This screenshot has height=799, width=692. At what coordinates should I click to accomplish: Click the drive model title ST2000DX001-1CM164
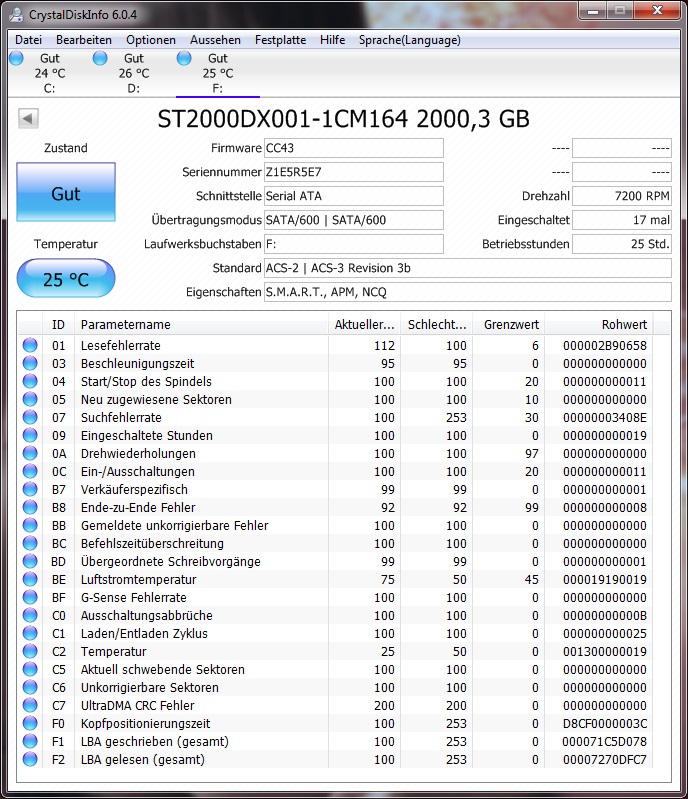[282, 119]
